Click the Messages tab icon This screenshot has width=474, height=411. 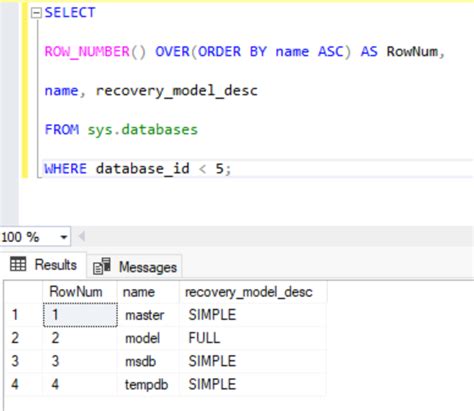pos(102,266)
